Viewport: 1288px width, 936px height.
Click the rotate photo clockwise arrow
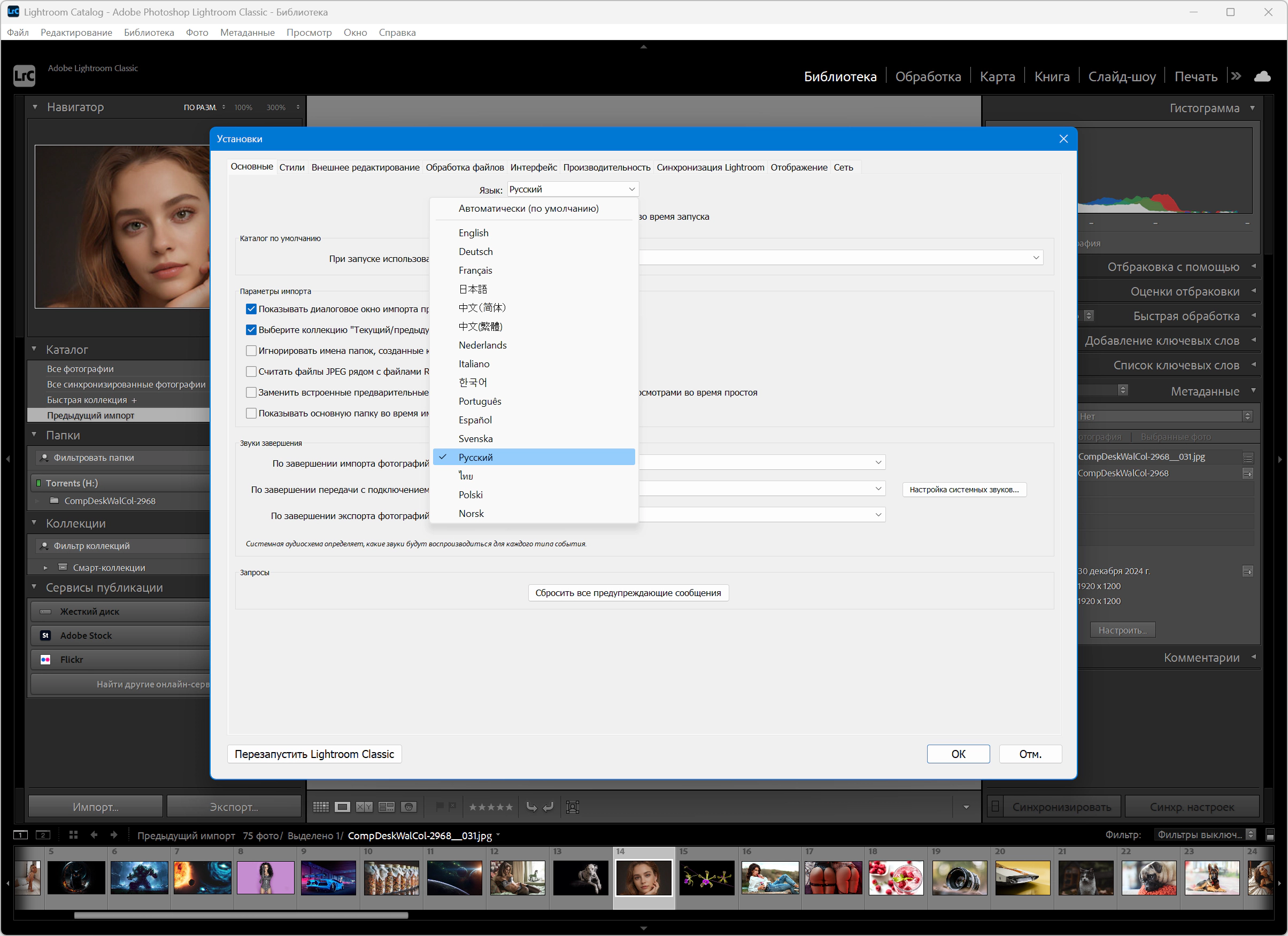(x=548, y=807)
